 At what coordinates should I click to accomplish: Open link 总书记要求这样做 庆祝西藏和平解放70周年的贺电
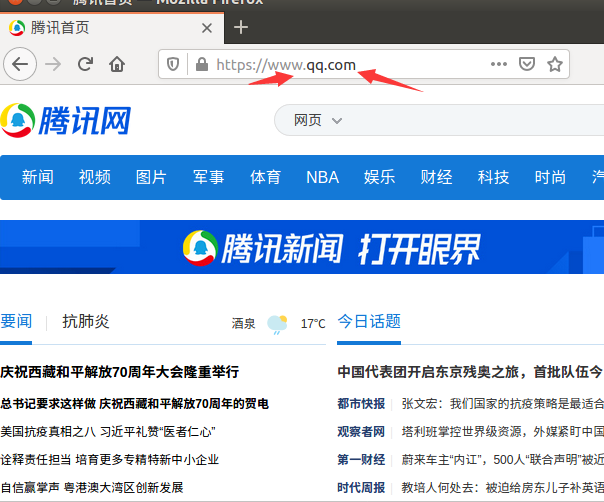click(x=134, y=404)
